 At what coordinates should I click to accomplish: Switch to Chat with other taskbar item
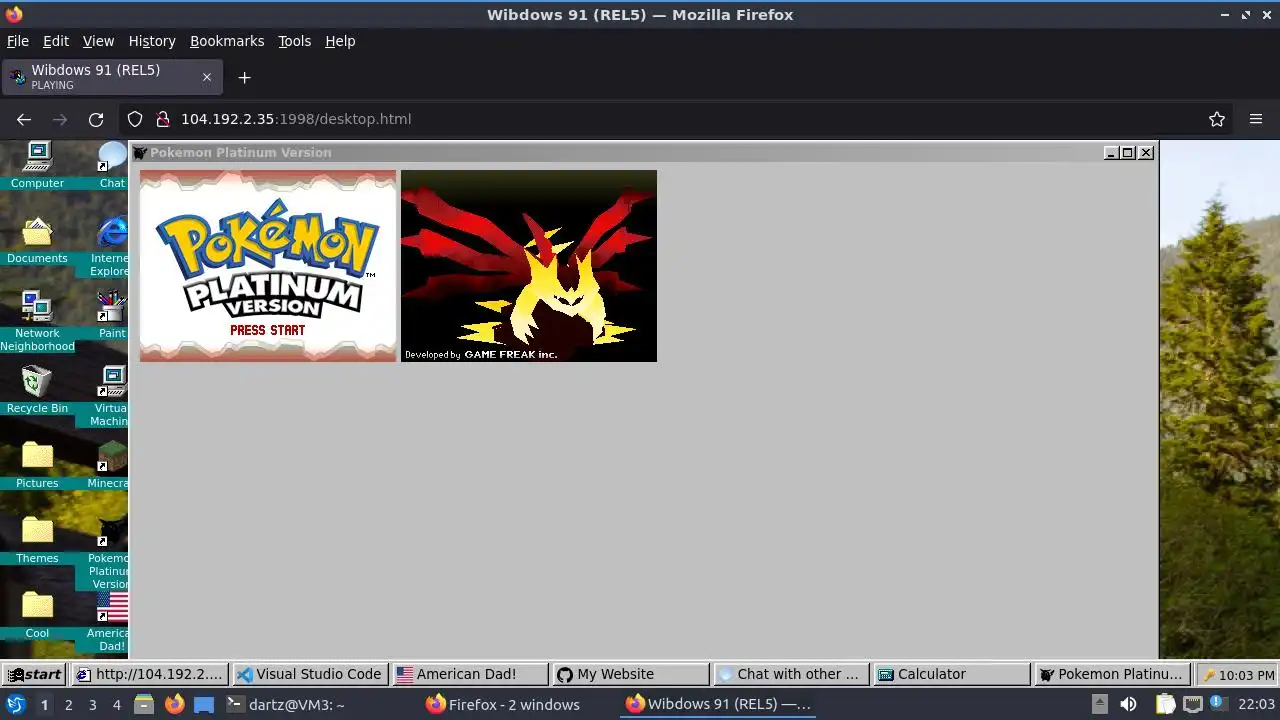point(791,674)
